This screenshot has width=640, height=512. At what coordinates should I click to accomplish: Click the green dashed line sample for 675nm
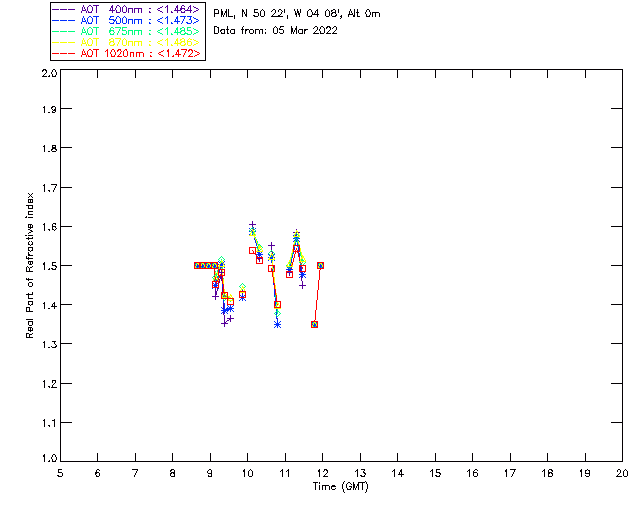pyautogui.click(x=64, y=31)
